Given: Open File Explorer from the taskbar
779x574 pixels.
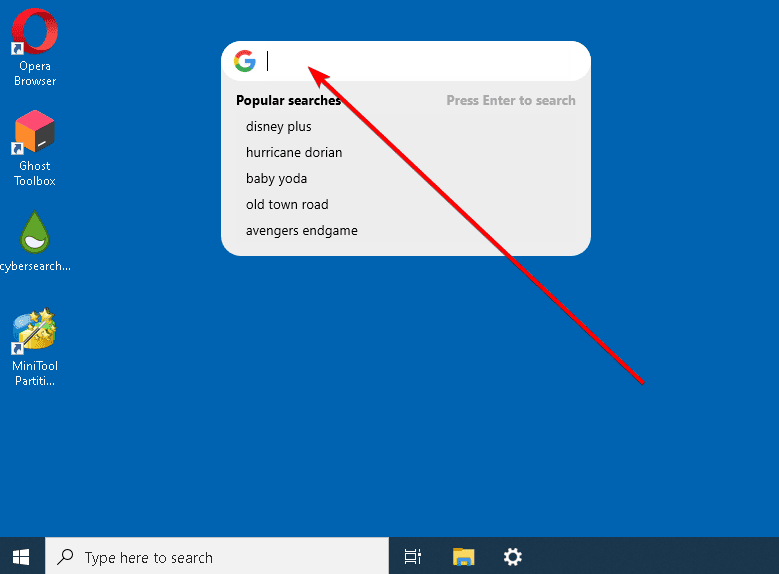Looking at the screenshot, I should point(464,557).
